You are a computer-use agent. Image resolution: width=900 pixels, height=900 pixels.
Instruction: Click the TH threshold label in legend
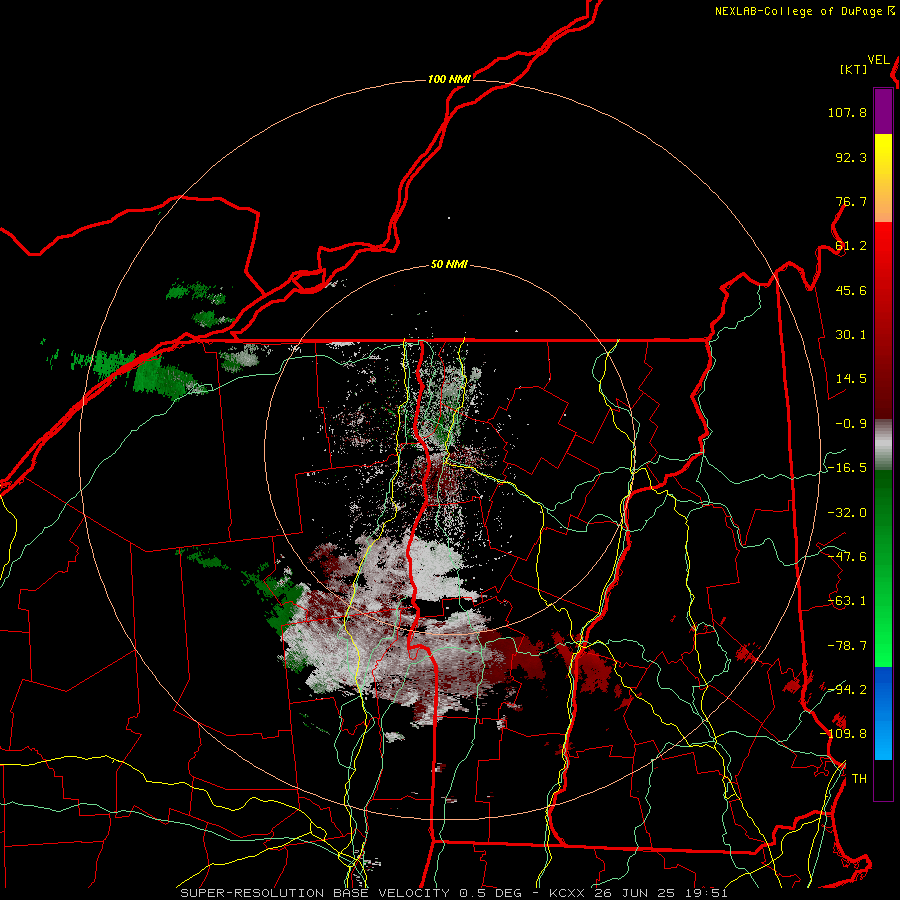pyautogui.click(x=859, y=779)
